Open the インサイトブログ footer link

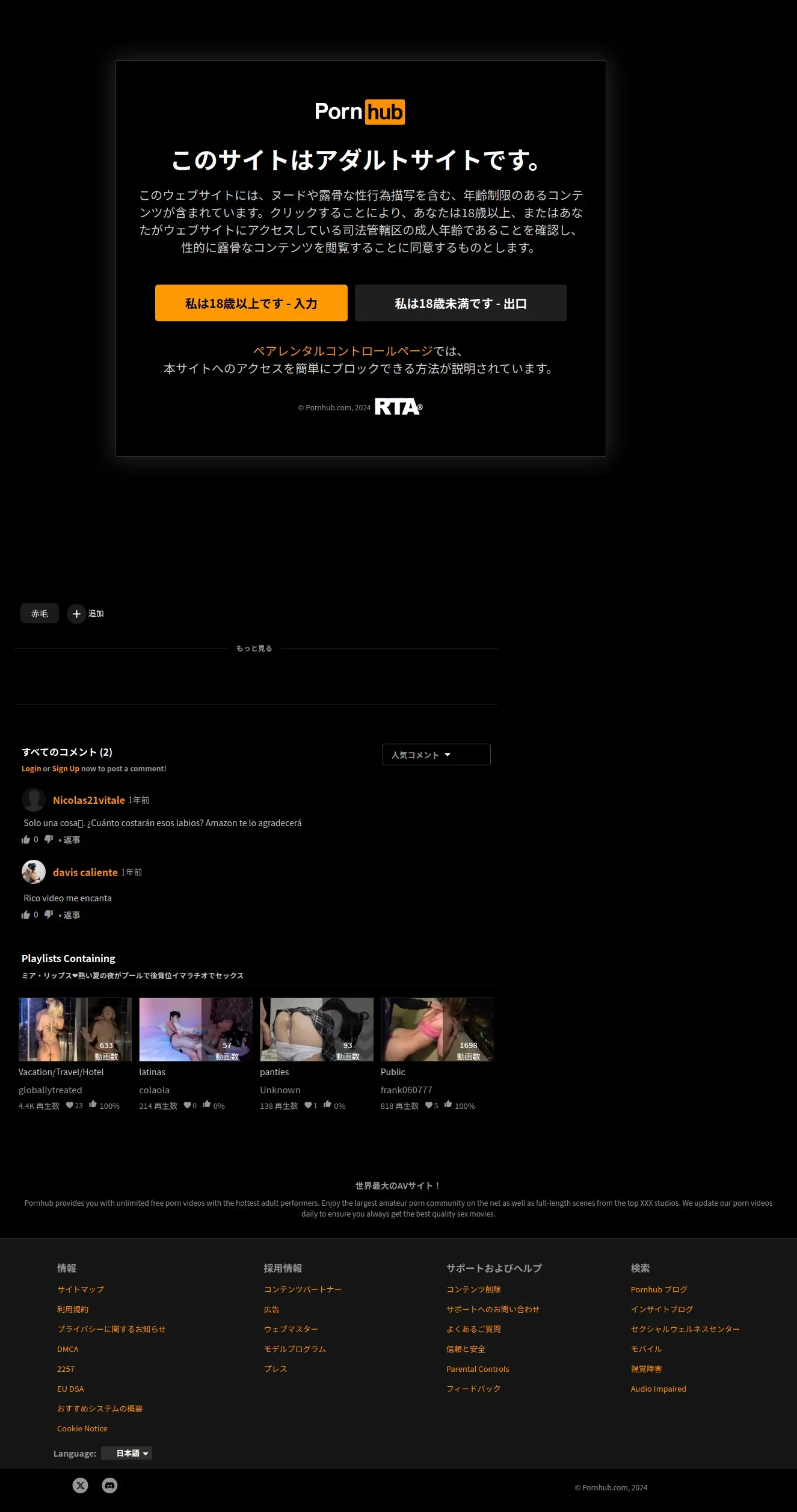coord(662,1309)
